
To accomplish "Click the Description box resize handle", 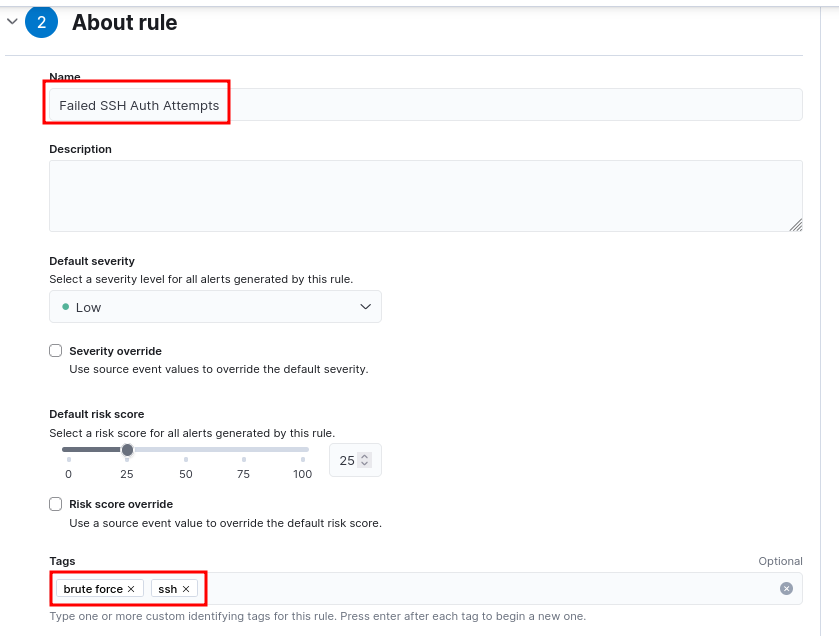I will [x=796, y=226].
